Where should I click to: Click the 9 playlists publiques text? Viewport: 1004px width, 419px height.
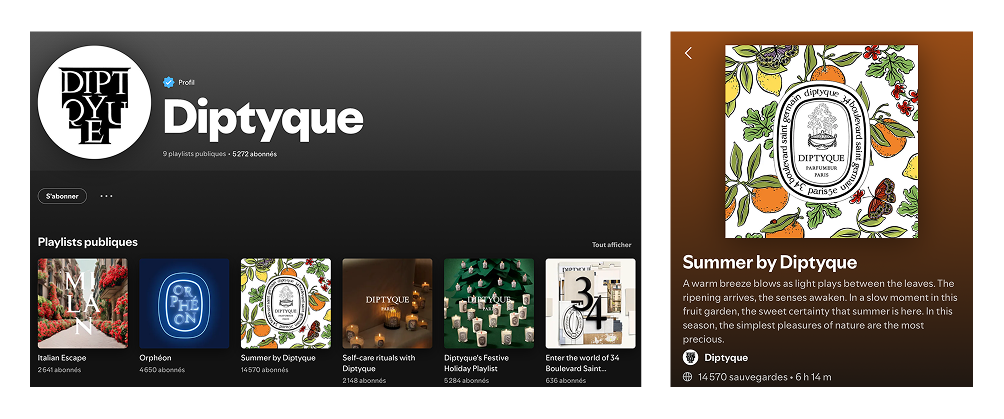[195, 154]
